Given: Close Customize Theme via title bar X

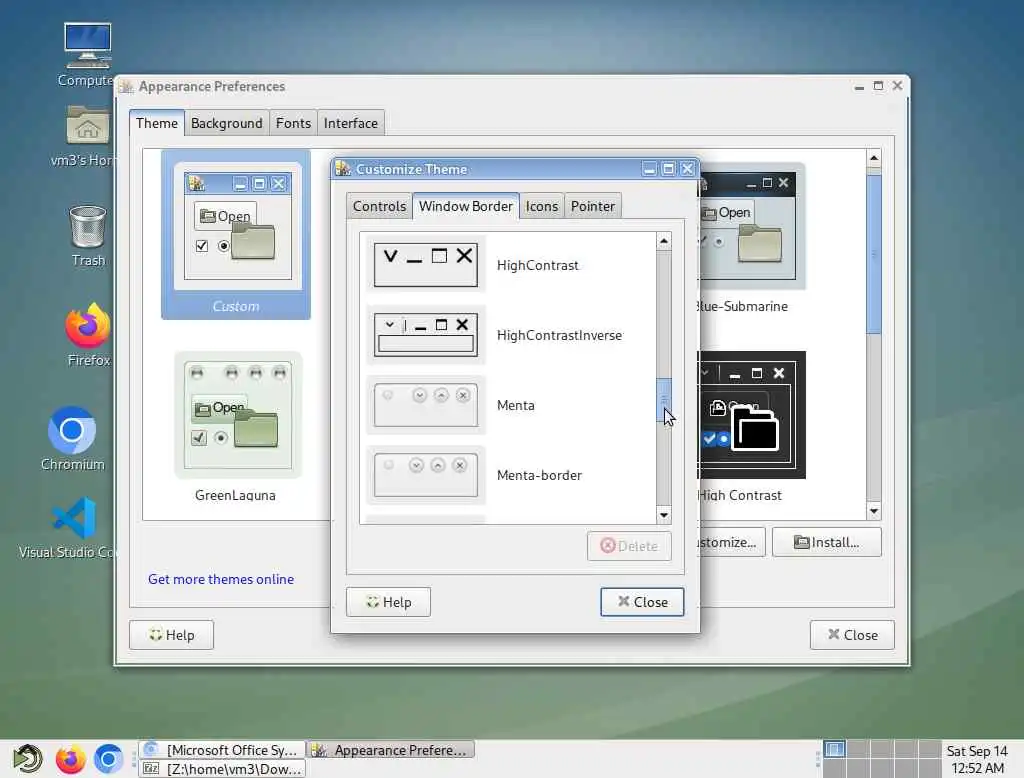Looking at the screenshot, I should 687,169.
